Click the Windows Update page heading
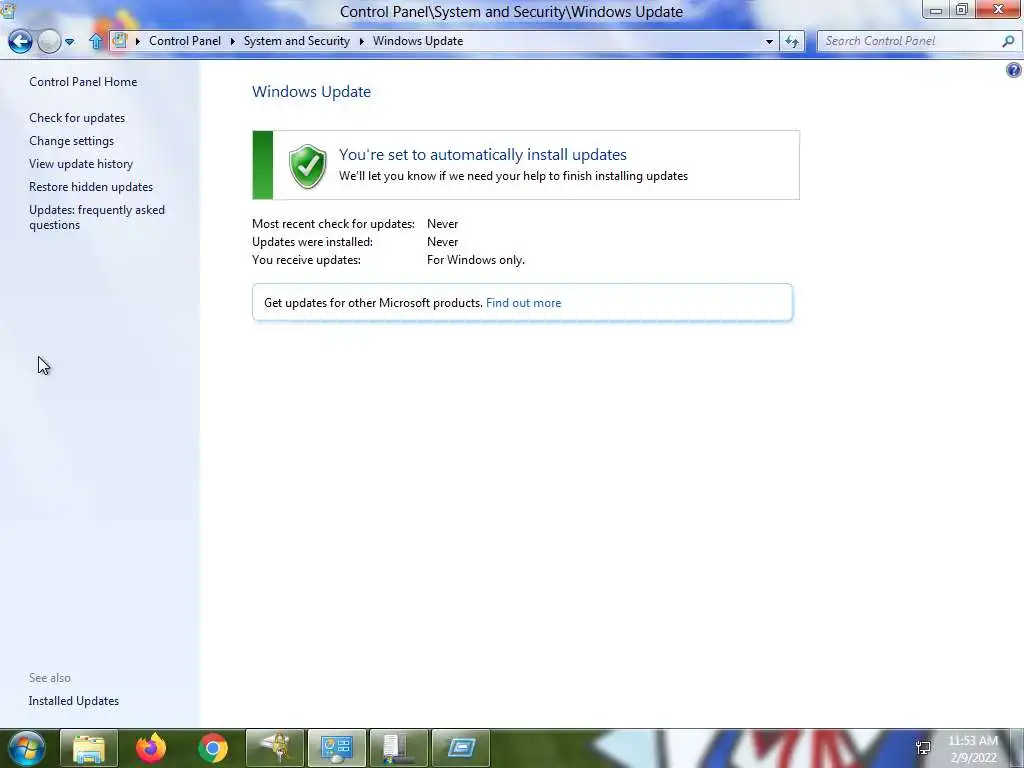The height and width of the screenshot is (768, 1024). pos(312,91)
